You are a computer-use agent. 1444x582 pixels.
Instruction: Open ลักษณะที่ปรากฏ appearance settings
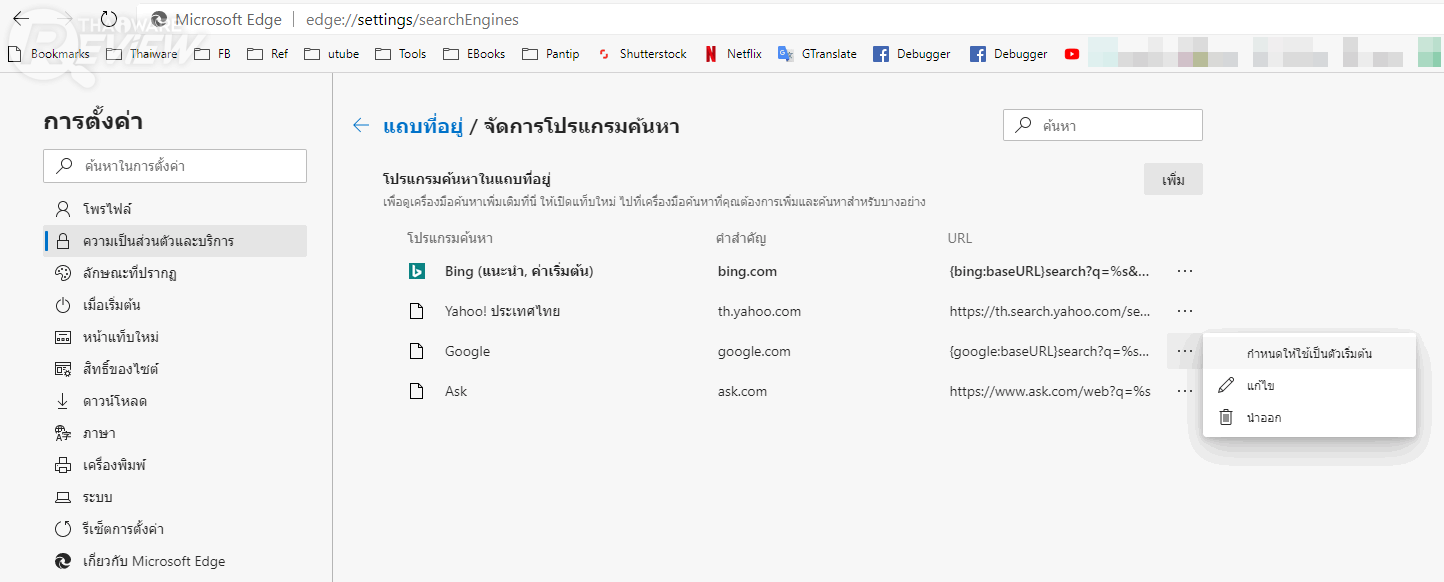tap(129, 273)
